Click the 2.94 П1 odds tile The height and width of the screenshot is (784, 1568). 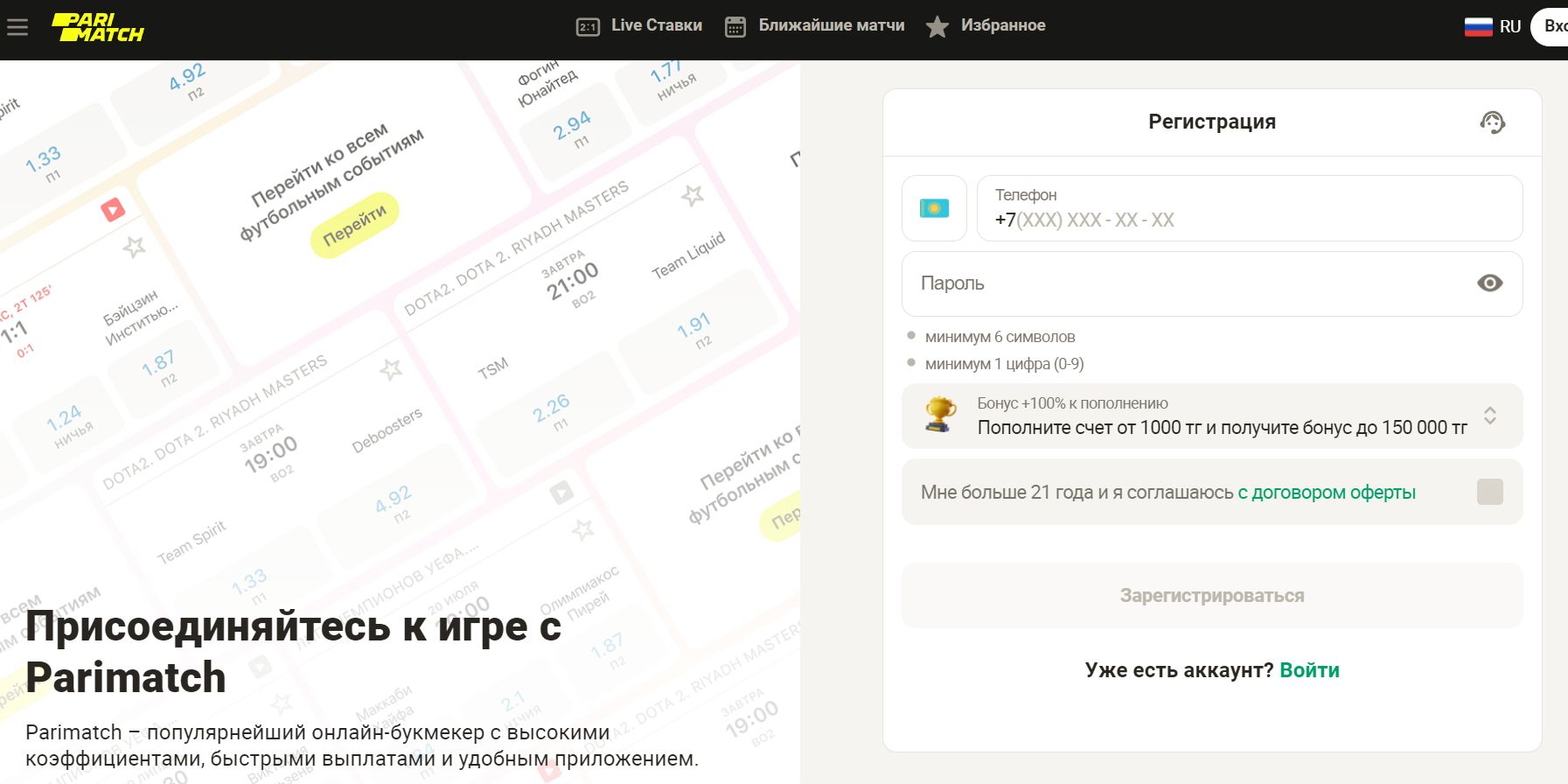point(574,129)
